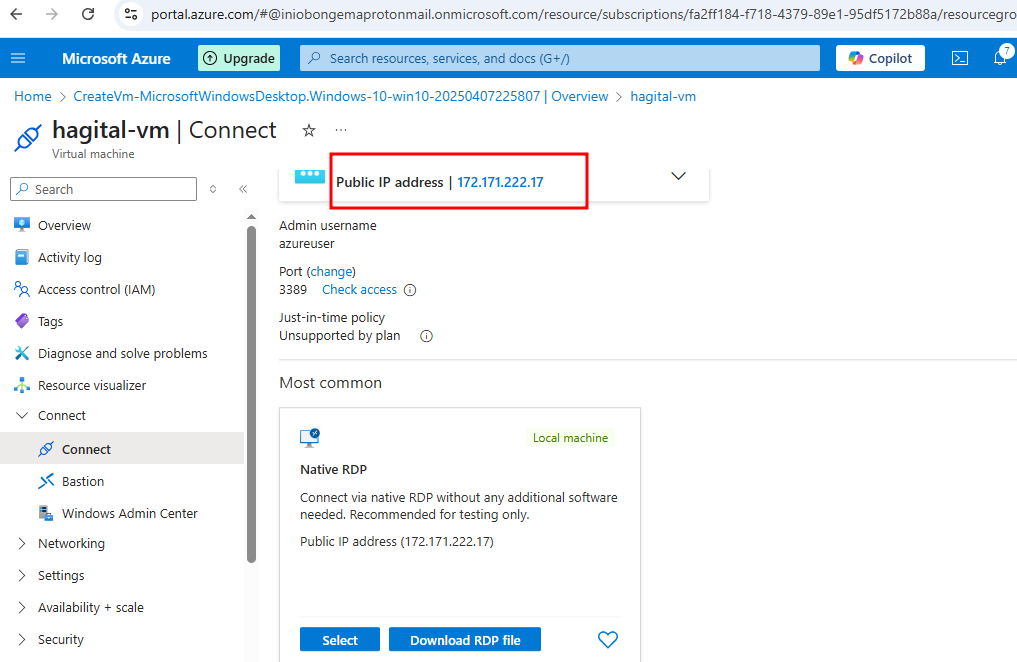Click the browser forward arrow
Screen dimensions: 1017x662
coord(52,14)
